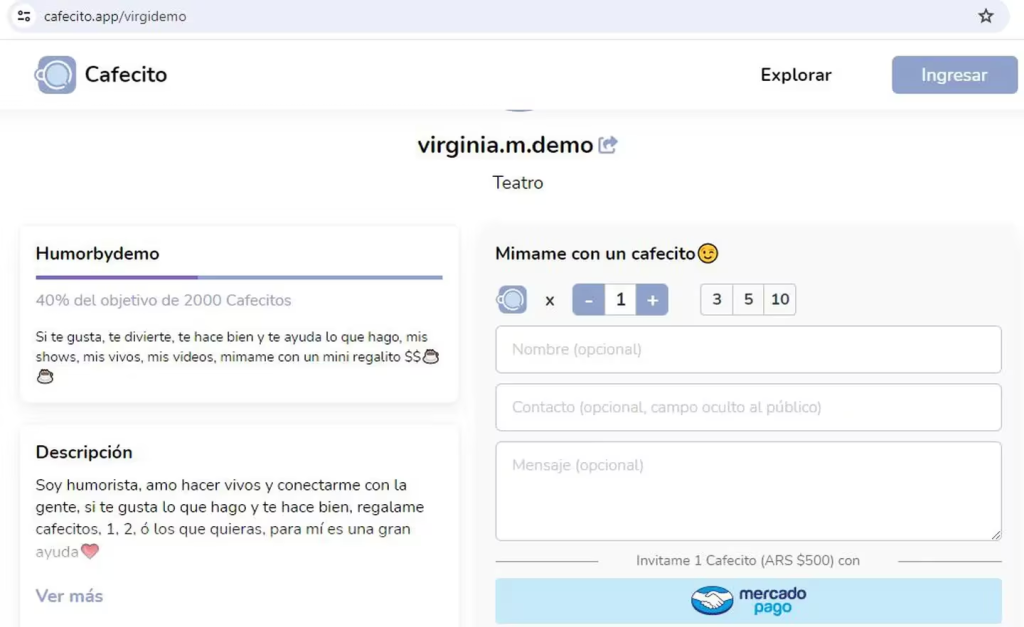Click the Cafecito brand name link
The height and width of the screenshot is (627, 1024).
tap(126, 75)
